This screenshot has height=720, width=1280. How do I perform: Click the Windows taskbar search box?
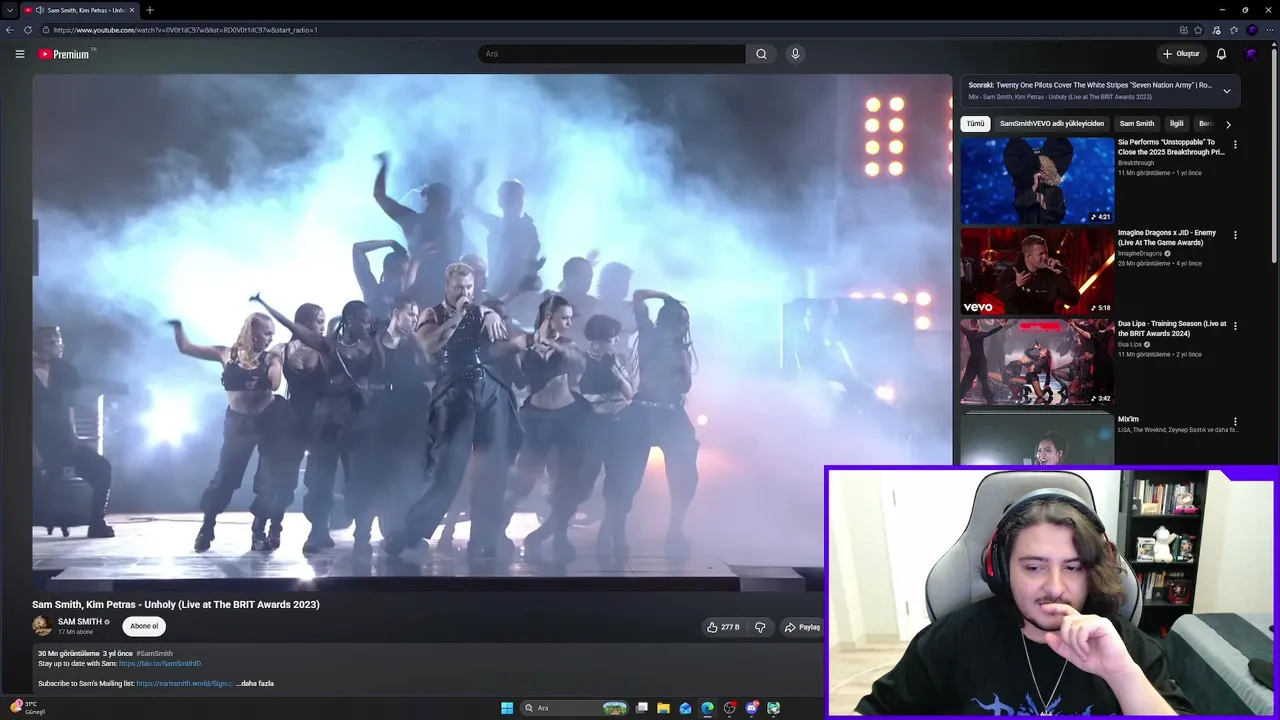[x=575, y=708]
